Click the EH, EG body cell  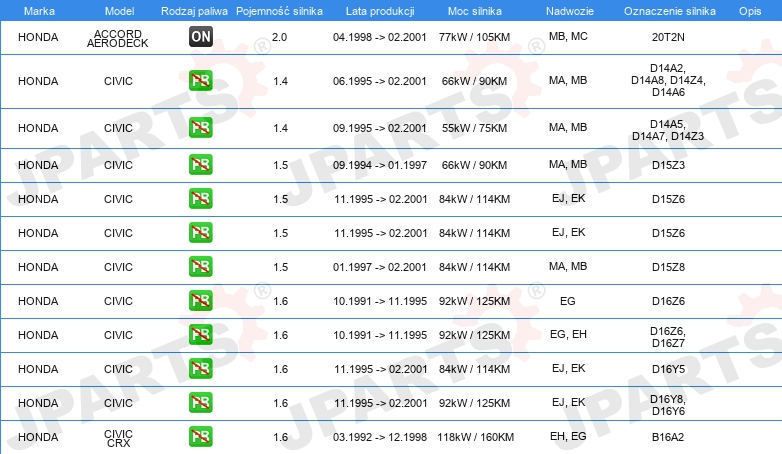[x=568, y=436]
